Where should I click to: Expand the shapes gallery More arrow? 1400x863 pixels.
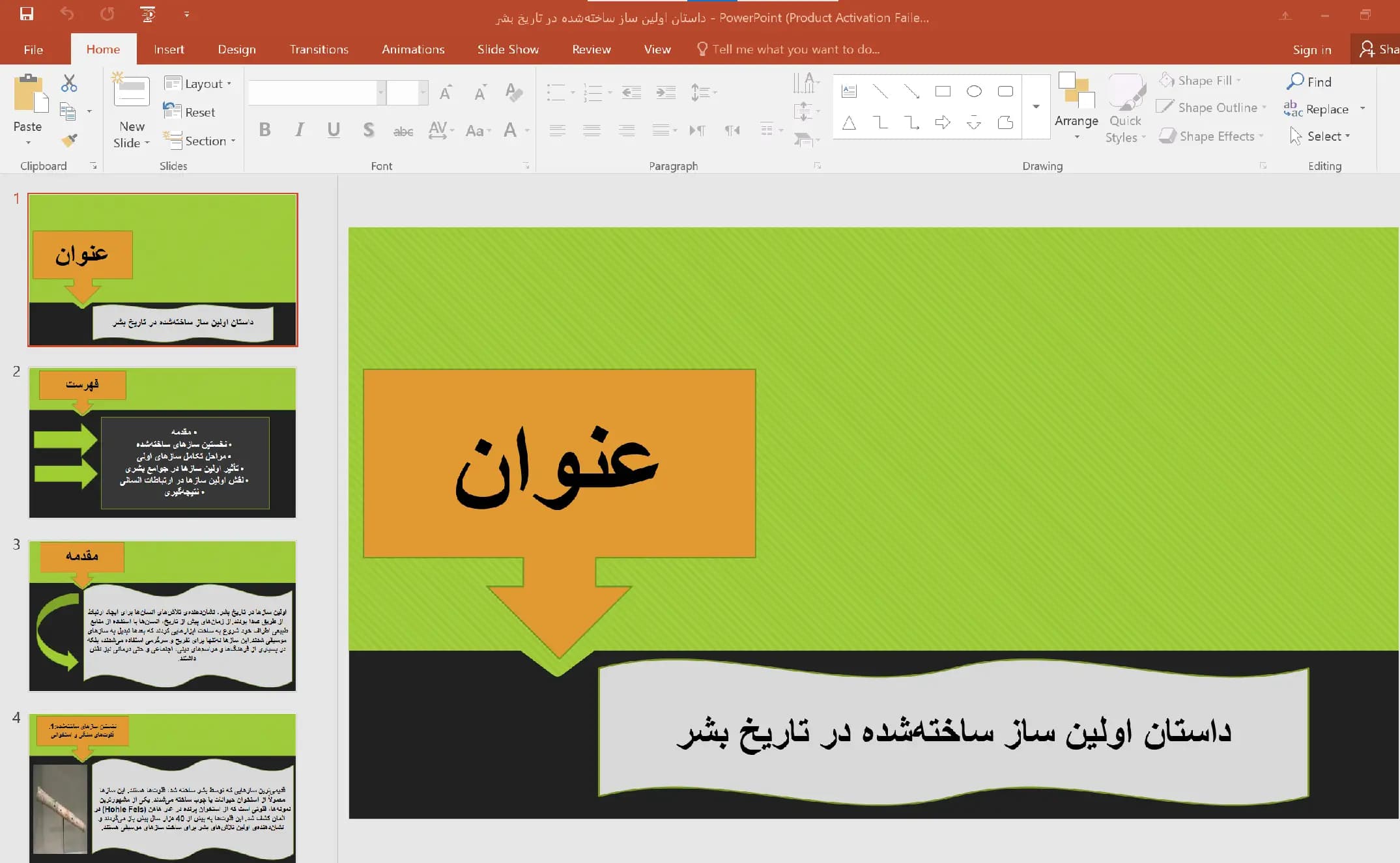point(1036,107)
